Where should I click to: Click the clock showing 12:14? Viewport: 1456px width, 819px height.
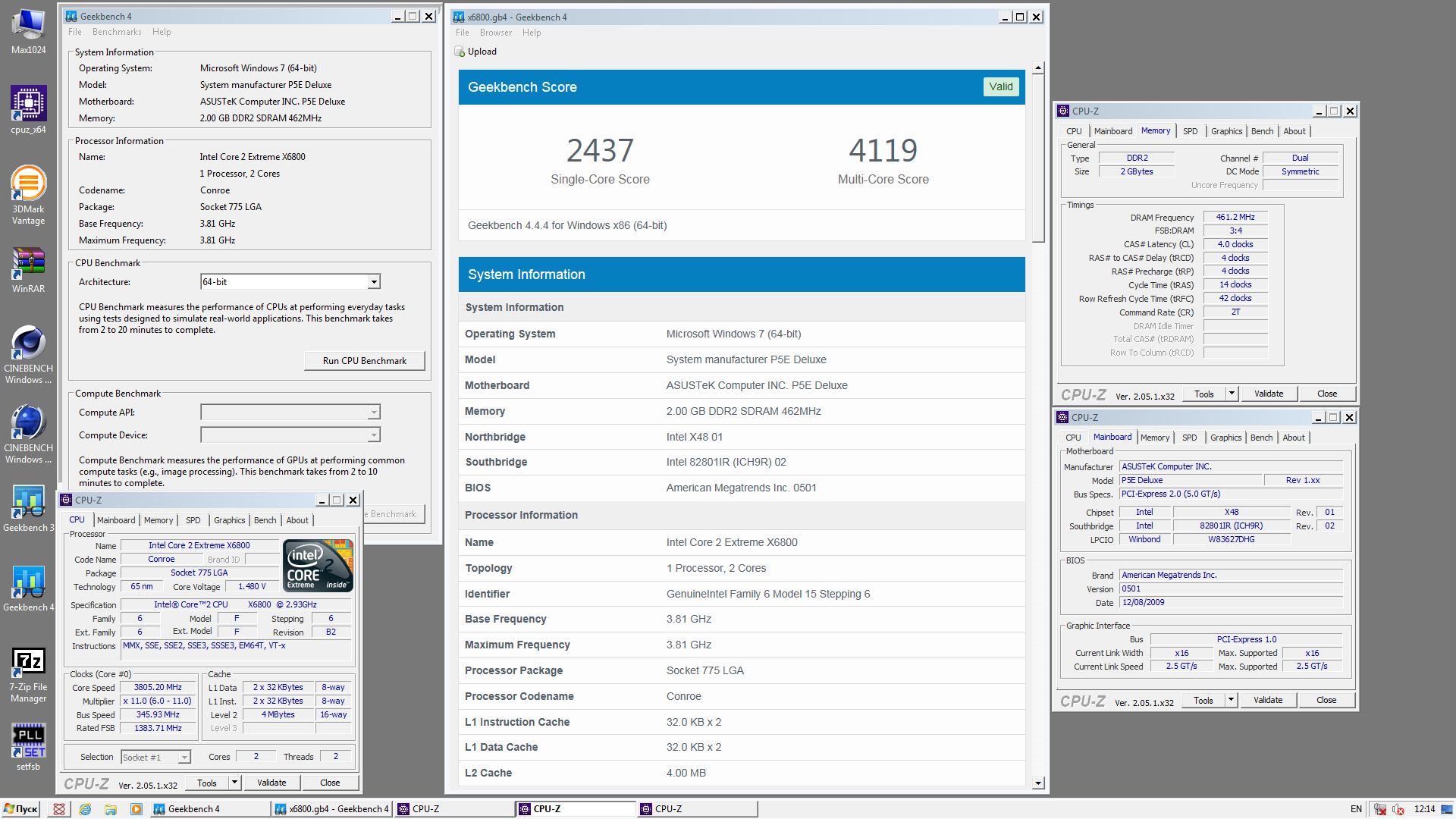[x=1424, y=809]
